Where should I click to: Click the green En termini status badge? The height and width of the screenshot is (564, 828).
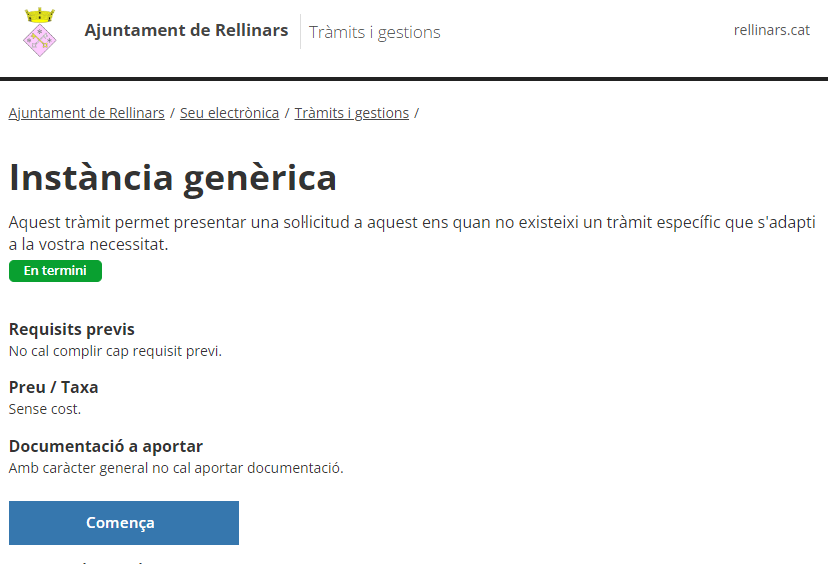[55, 271]
